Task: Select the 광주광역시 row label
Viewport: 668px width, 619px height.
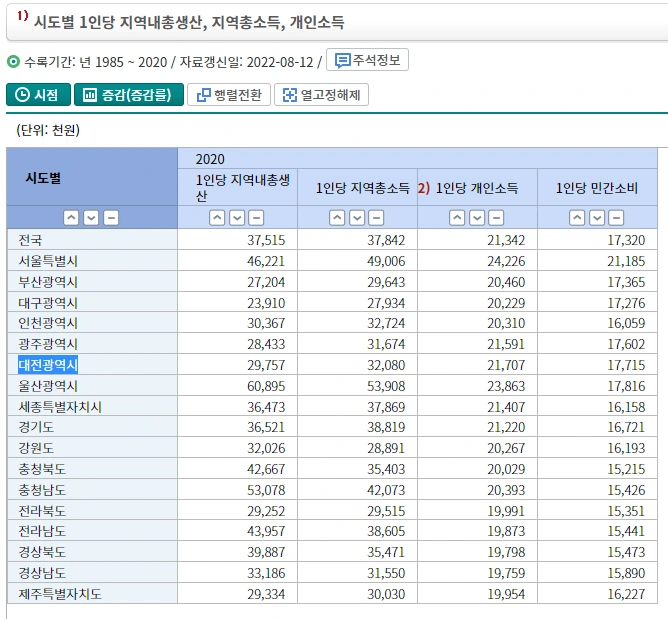Action: pyautogui.click(x=48, y=344)
